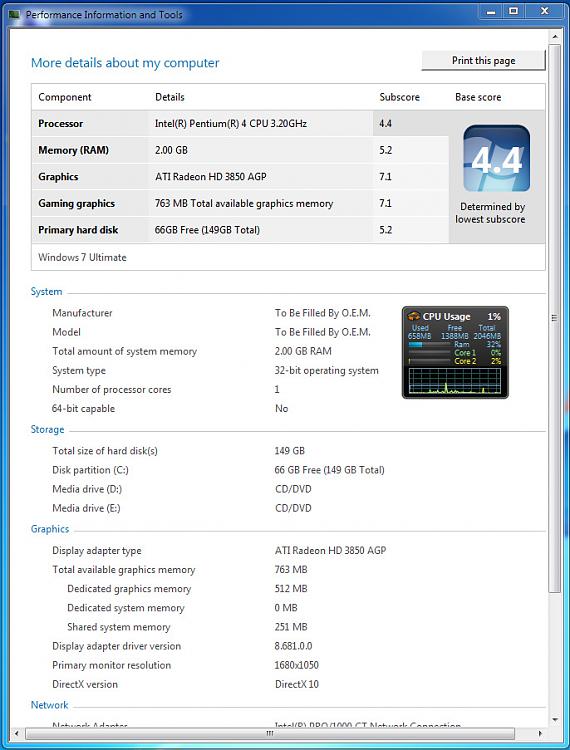Click the More details about my computer heading
Screen dimensions: 570x750
point(125,63)
